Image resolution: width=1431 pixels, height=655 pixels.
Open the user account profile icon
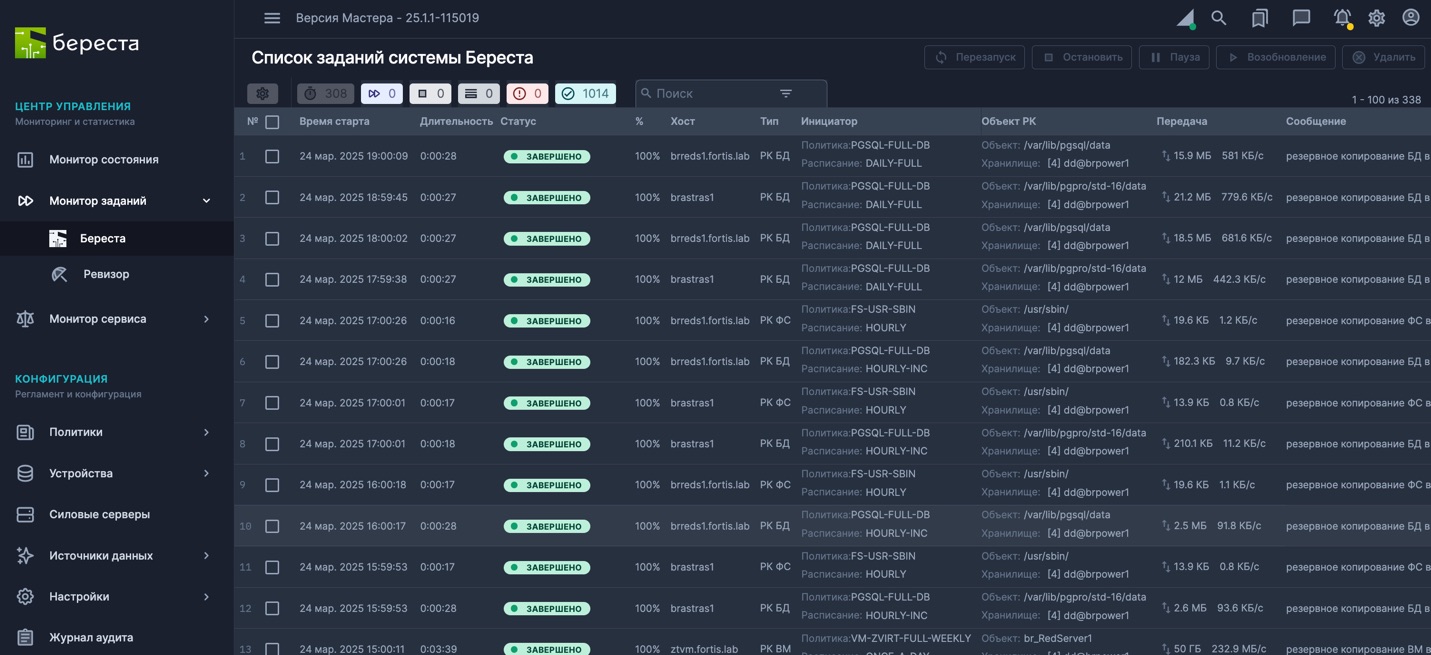[1410, 18]
